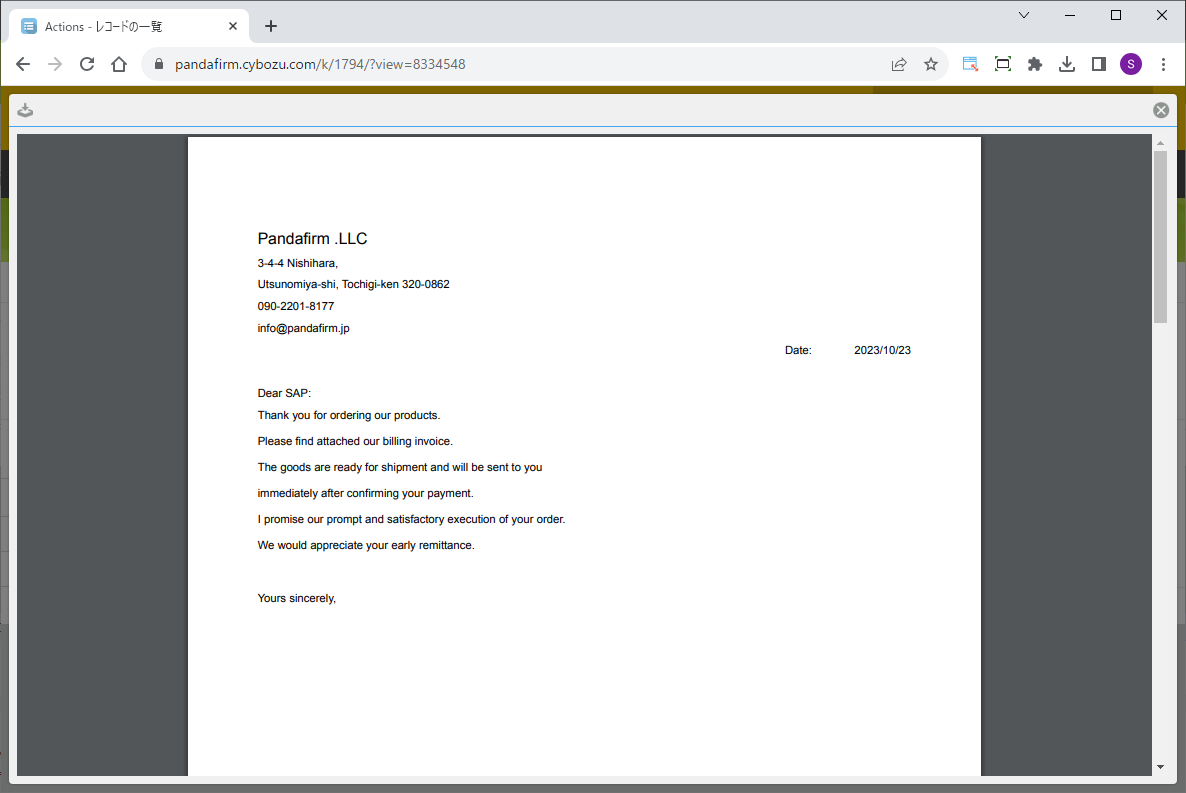
Task: Open the purple S profile menu
Action: pos(1130,64)
